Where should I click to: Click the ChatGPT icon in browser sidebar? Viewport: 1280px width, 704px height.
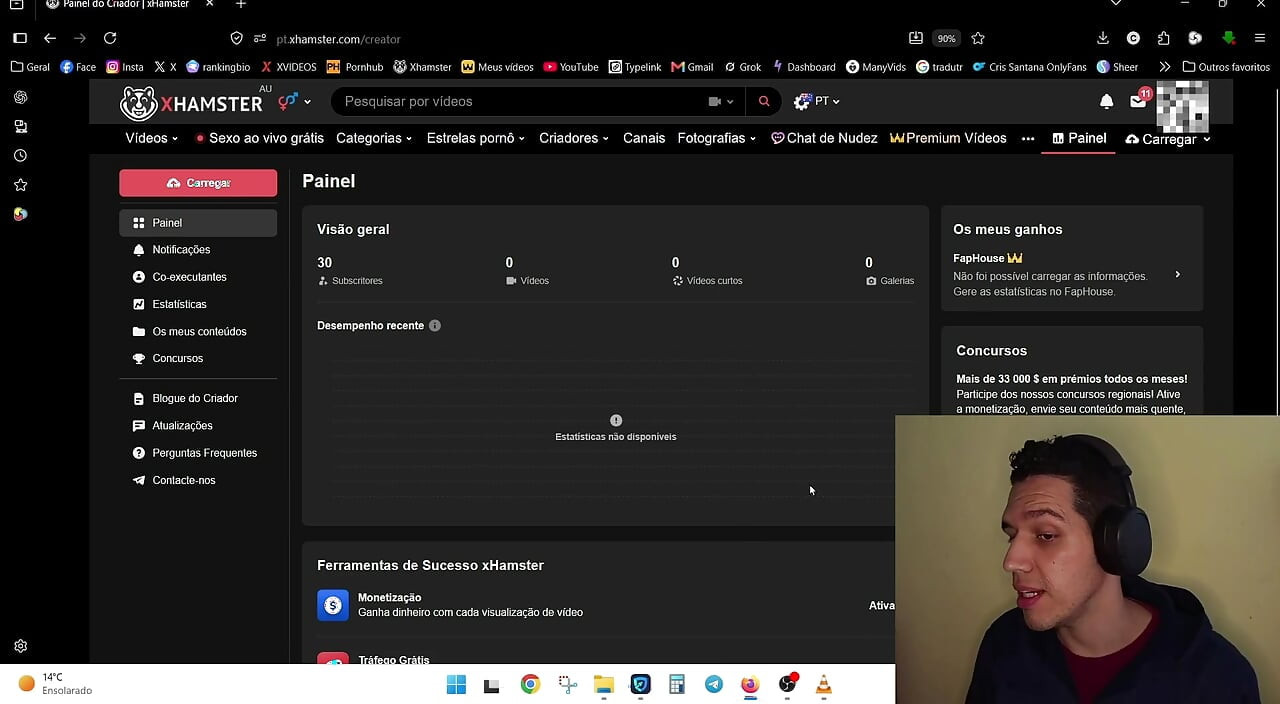[20, 97]
